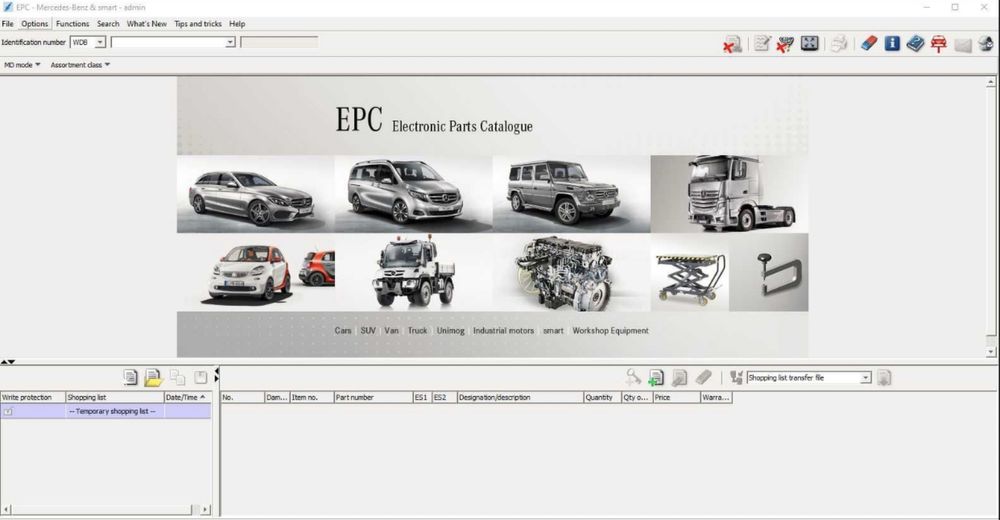
Task: Open shopping list yellow folder icon
Action: [153, 378]
